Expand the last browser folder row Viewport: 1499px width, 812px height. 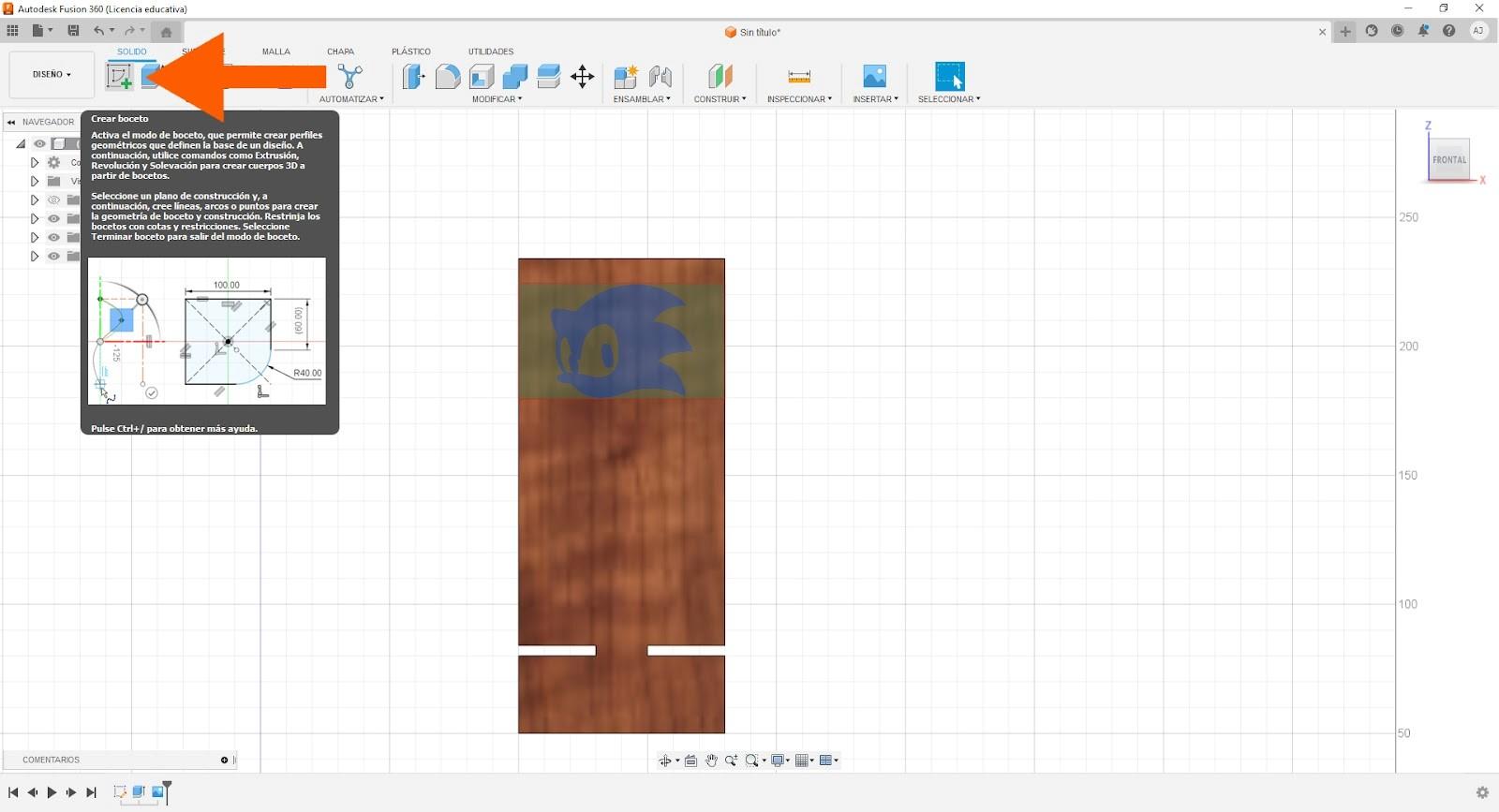[35, 256]
